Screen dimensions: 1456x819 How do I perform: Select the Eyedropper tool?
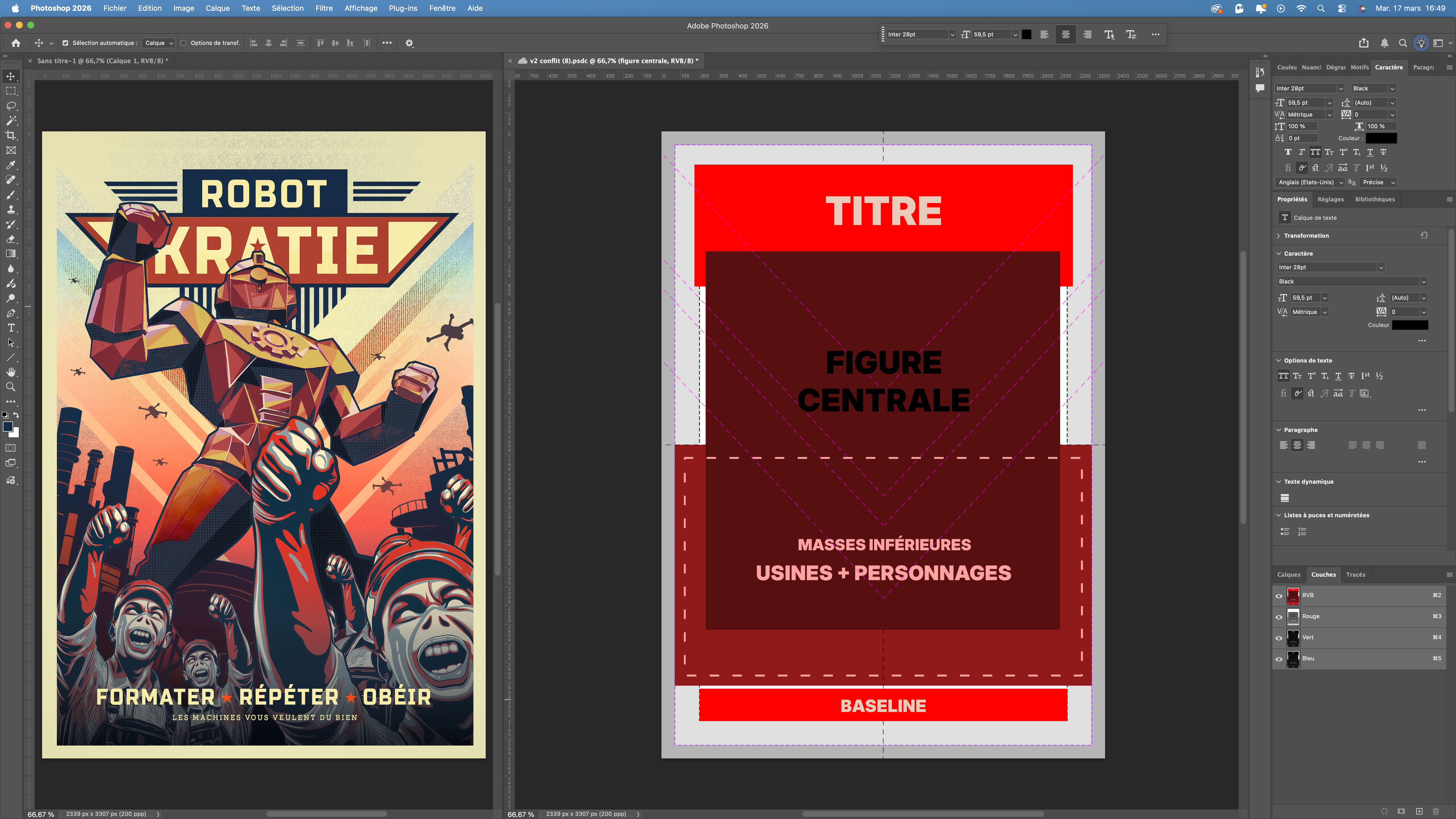point(11,165)
